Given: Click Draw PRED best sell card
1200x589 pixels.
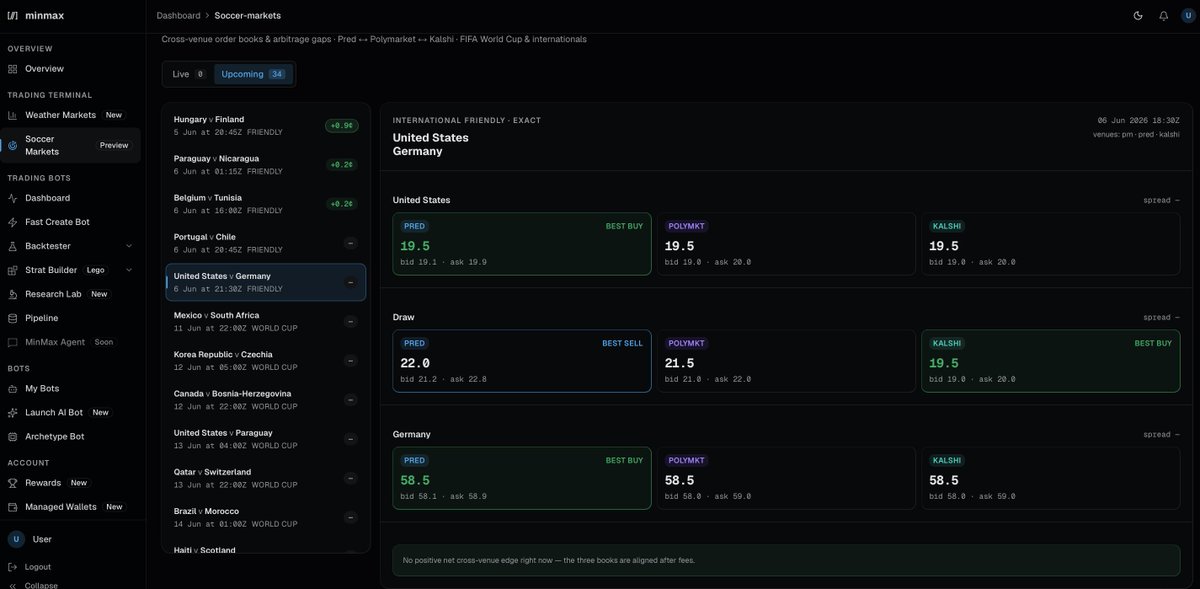Looking at the screenshot, I should (x=522, y=361).
